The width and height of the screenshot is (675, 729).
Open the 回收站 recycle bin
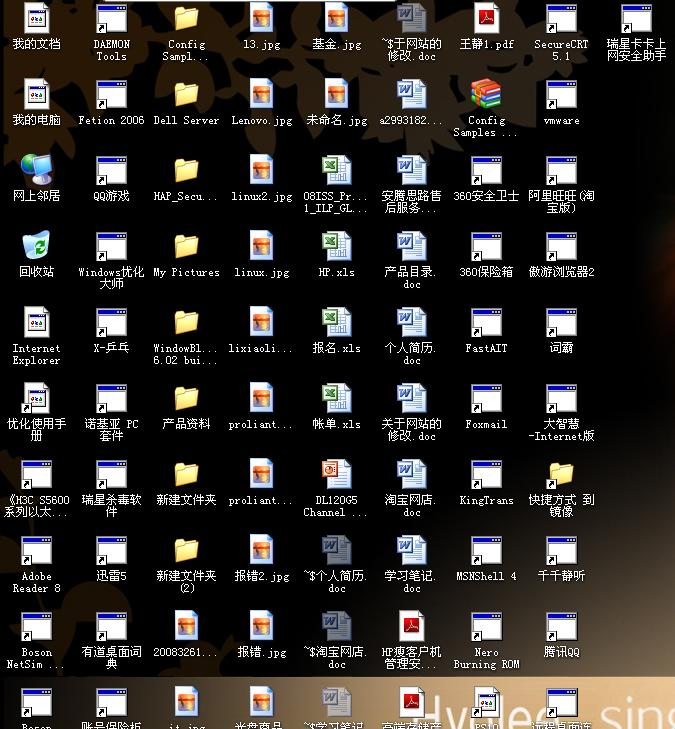pos(37,247)
